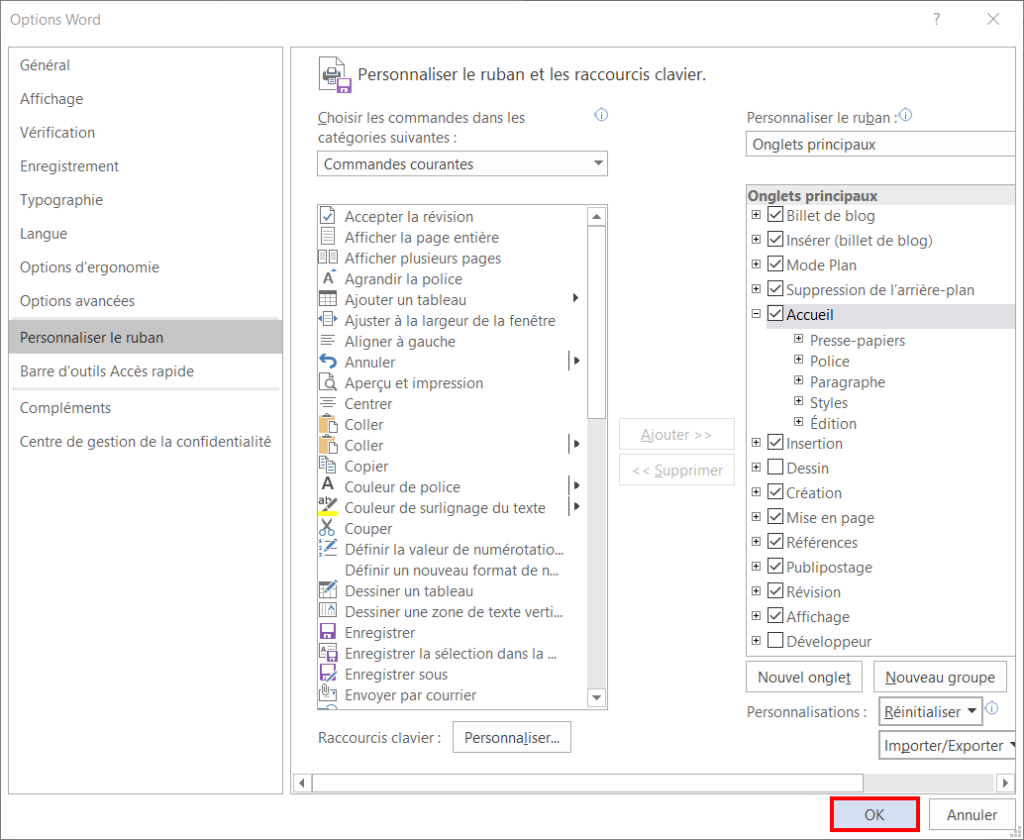The height and width of the screenshot is (840, 1024).
Task: Uncheck the Accueil tab checkbox
Action: pos(775,314)
